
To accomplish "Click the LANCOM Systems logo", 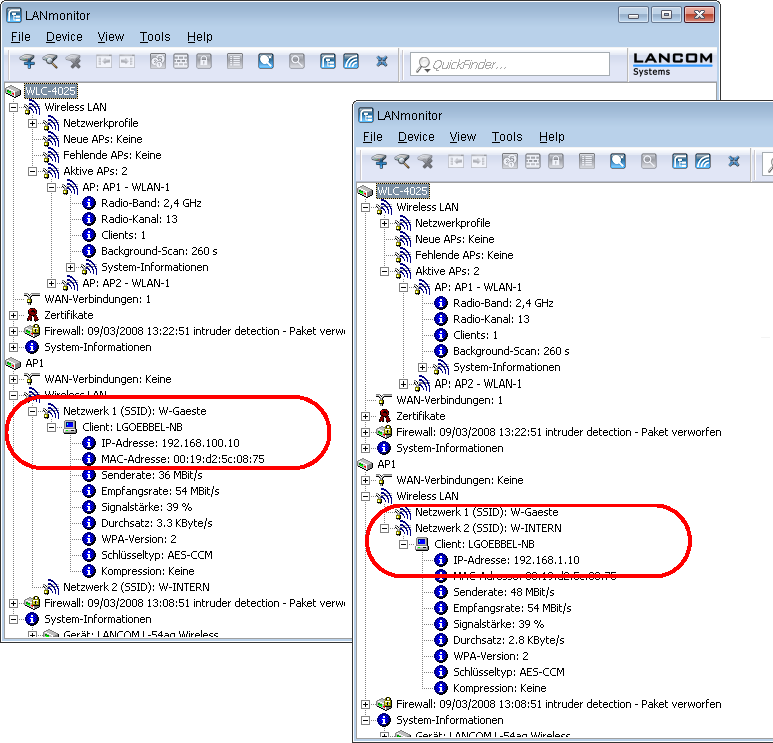I will [673, 63].
